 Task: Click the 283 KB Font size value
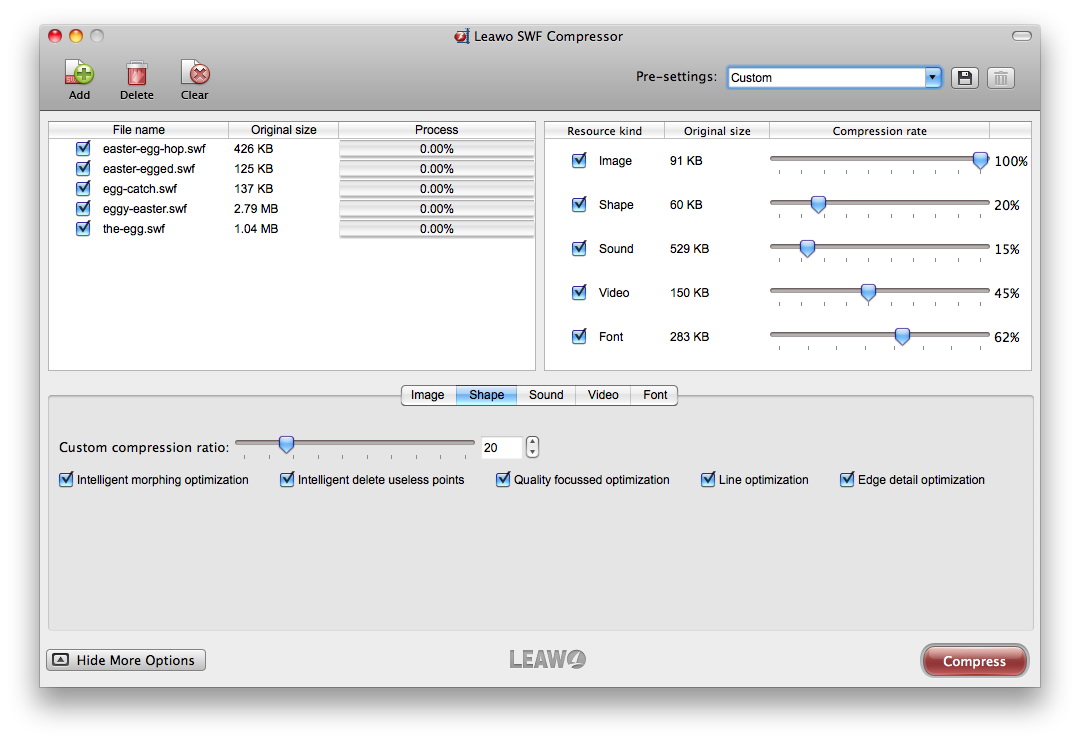point(689,337)
